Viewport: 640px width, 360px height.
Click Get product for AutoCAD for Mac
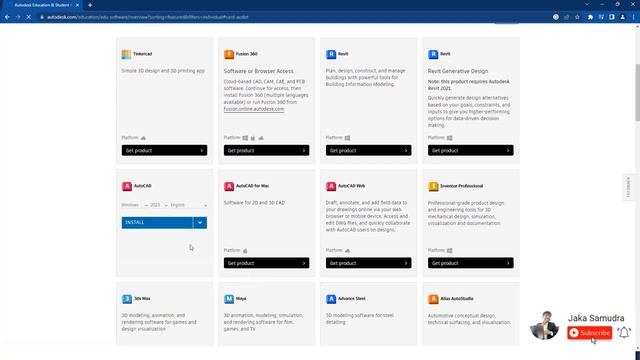pos(266,263)
